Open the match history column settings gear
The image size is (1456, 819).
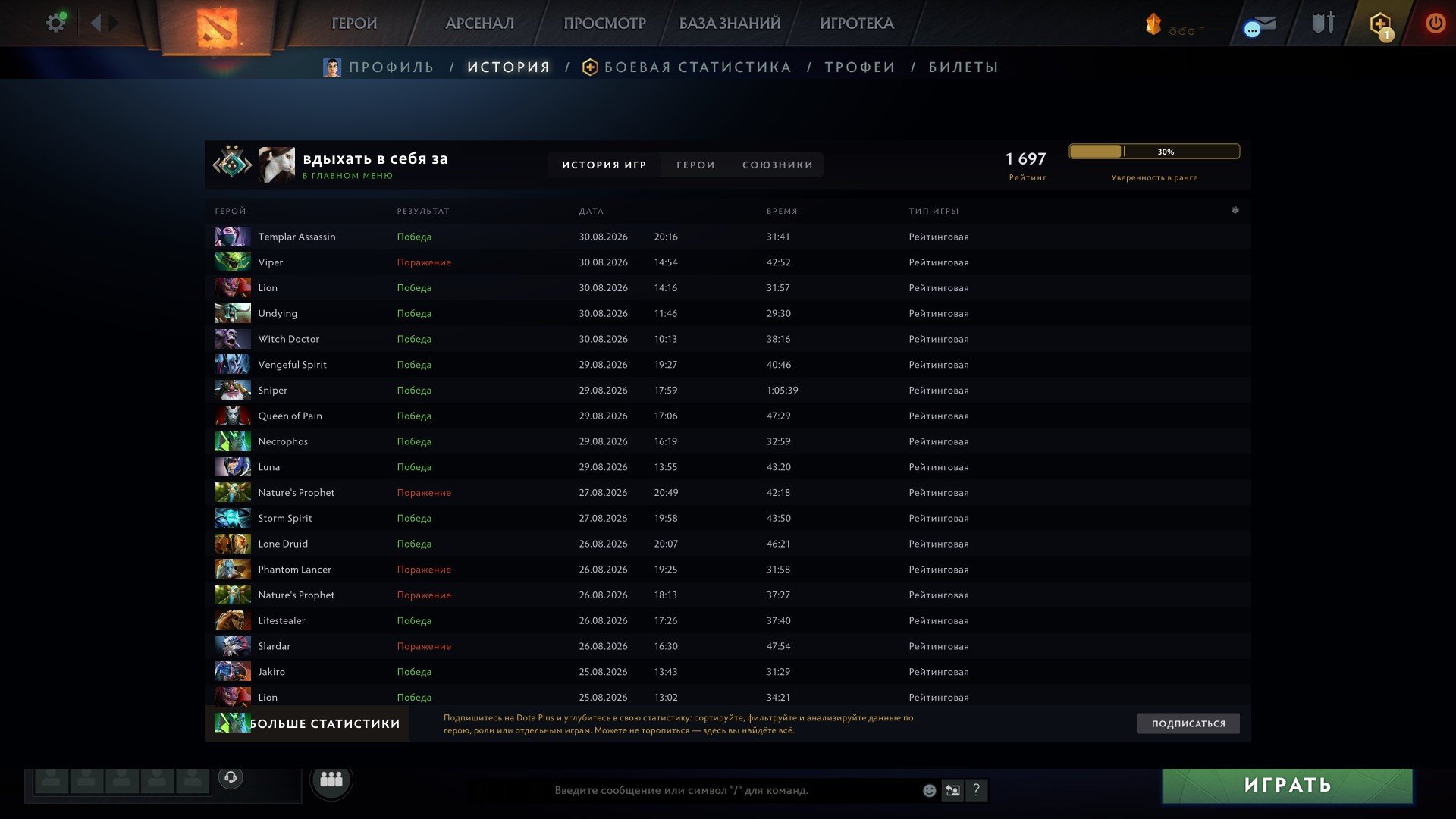coord(1235,210)
